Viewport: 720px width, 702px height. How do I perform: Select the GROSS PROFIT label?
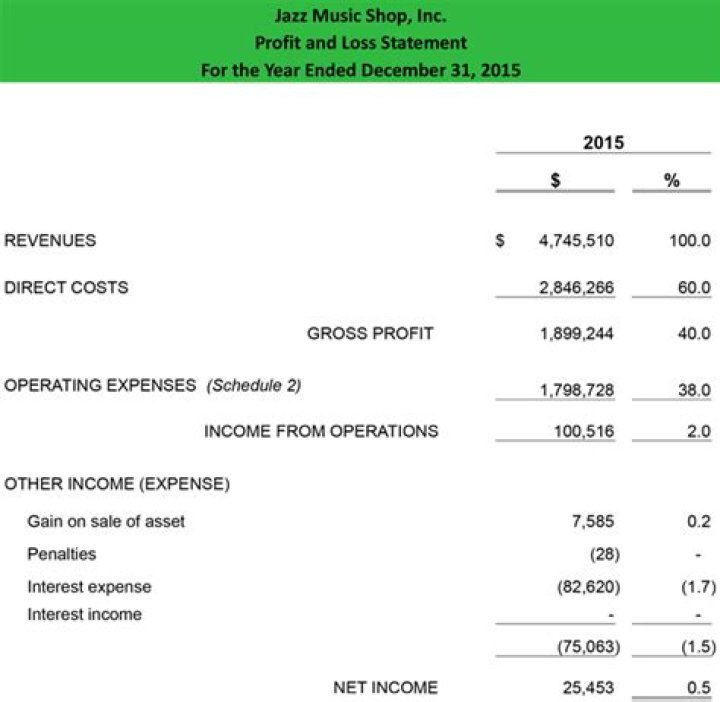click(x=370, y=333)
